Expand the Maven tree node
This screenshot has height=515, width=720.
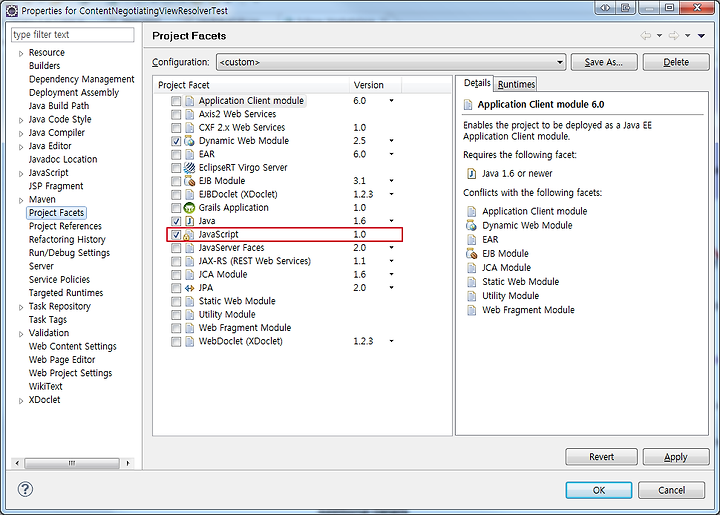[21, 201]
